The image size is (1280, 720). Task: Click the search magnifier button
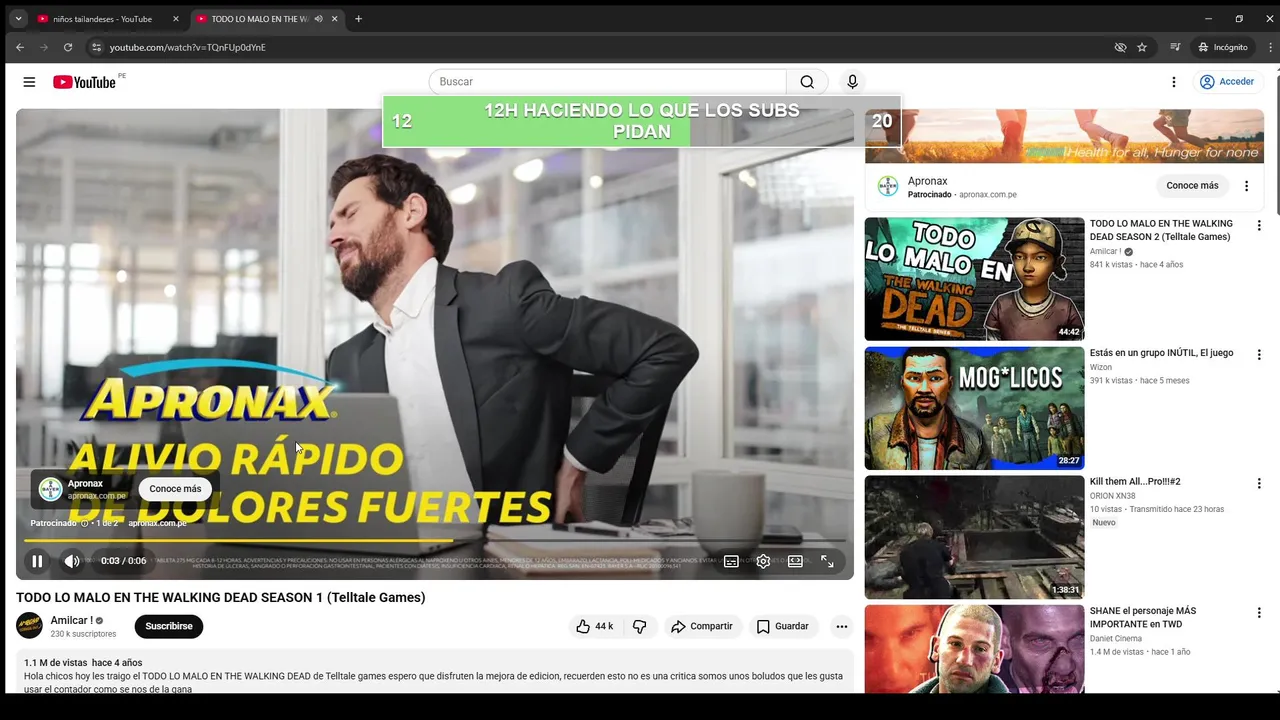point(807,82)
